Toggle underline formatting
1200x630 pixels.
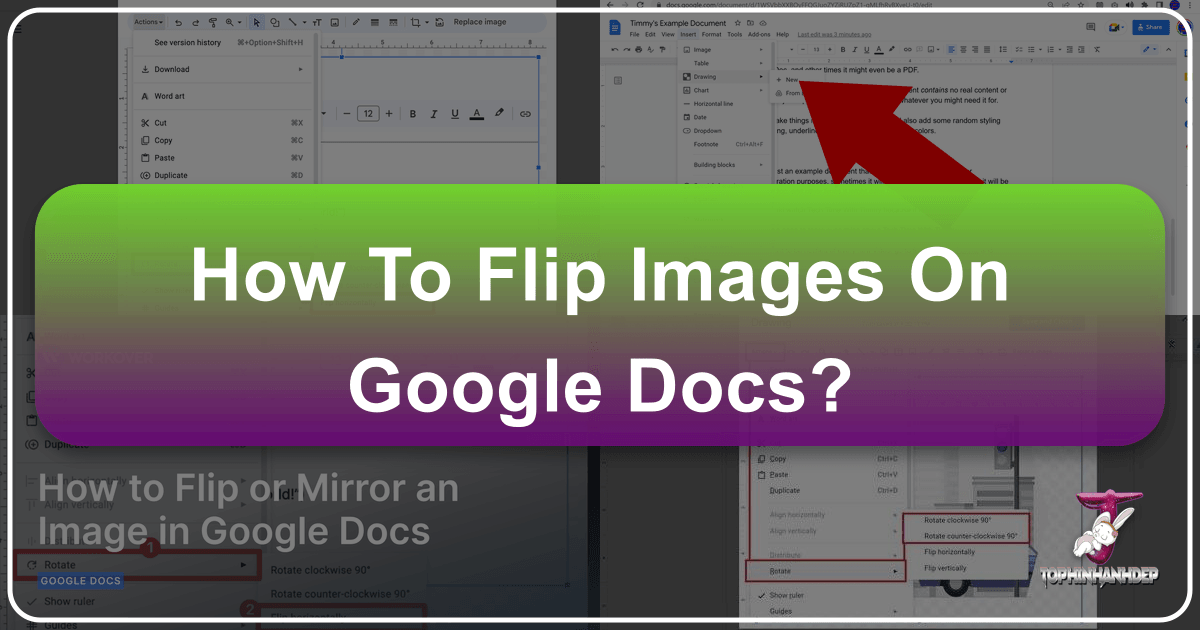tap(454, 113)
